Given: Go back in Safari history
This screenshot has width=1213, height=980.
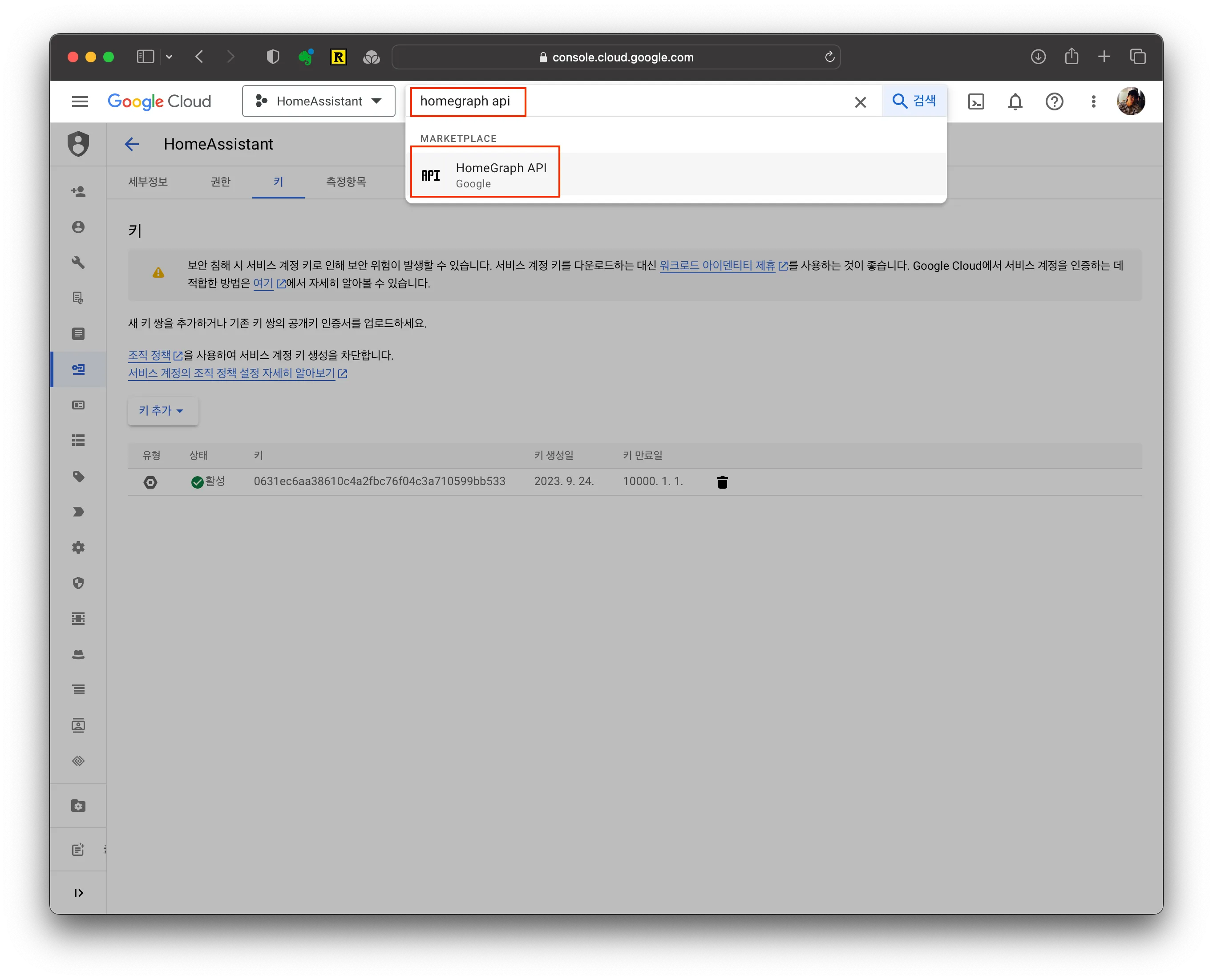Looking at the screenshot, I should [199, 57].
